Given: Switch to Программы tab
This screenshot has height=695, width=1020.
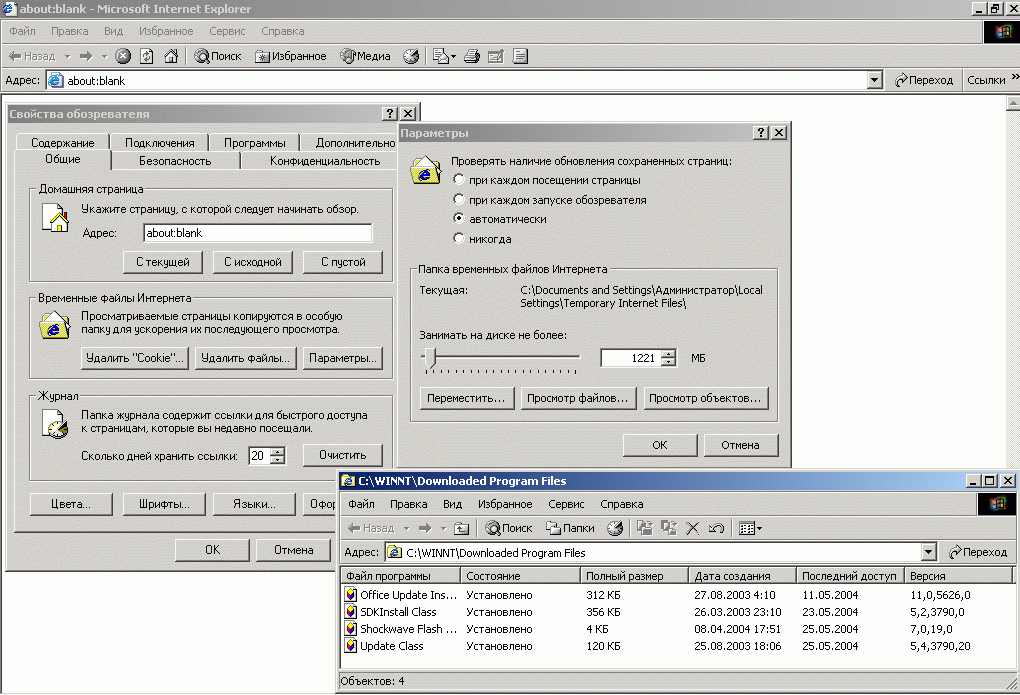Looking at the screenshot, I should click(254, 143).
